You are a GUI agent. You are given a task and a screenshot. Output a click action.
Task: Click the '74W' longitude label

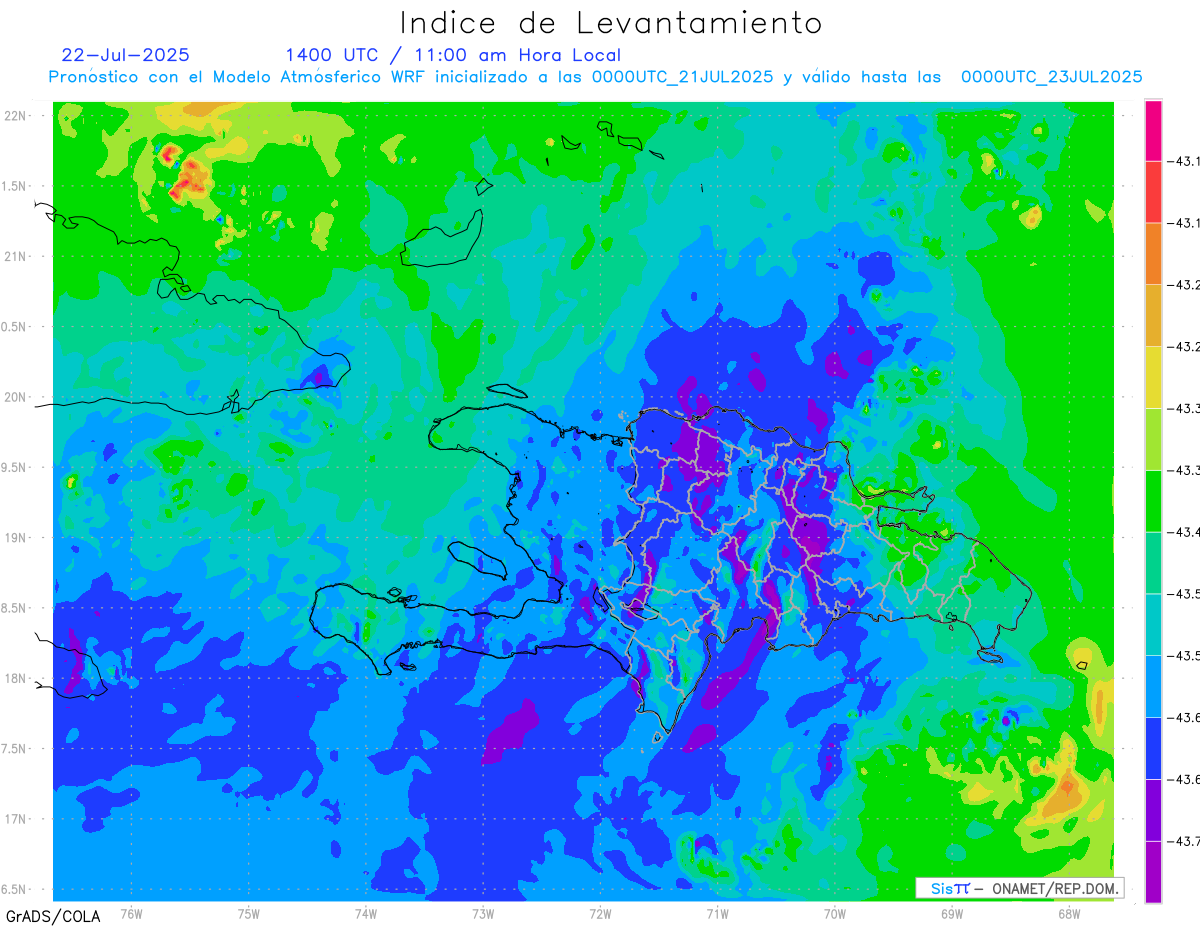[366, 913]
